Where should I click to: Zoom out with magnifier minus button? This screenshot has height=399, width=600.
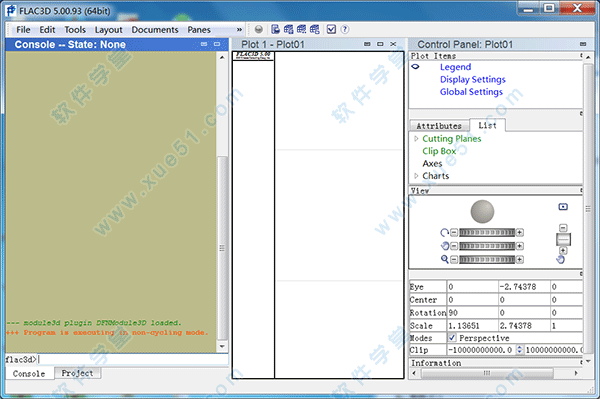pos(454,259)
